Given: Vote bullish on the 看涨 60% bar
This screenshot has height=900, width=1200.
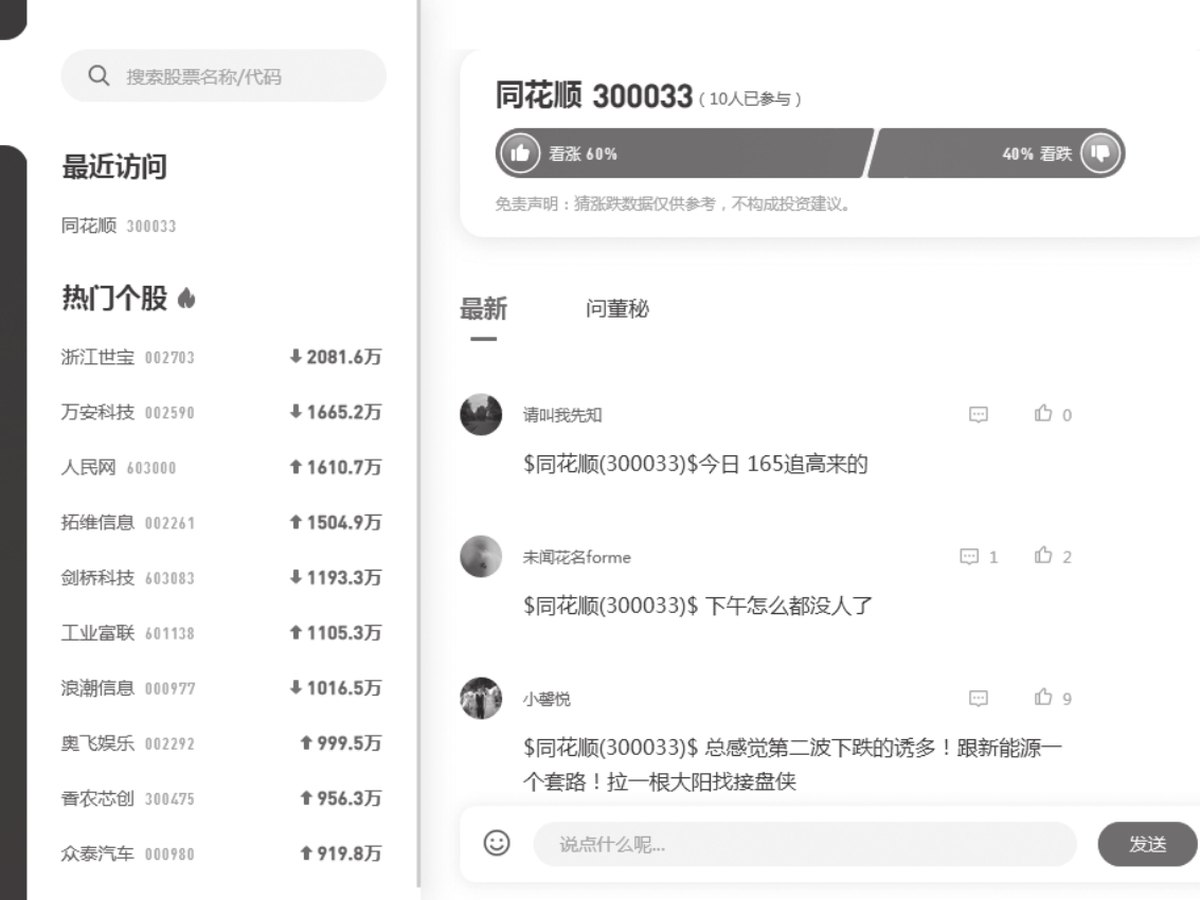Looking at the screenshot, I should point(685,153).
